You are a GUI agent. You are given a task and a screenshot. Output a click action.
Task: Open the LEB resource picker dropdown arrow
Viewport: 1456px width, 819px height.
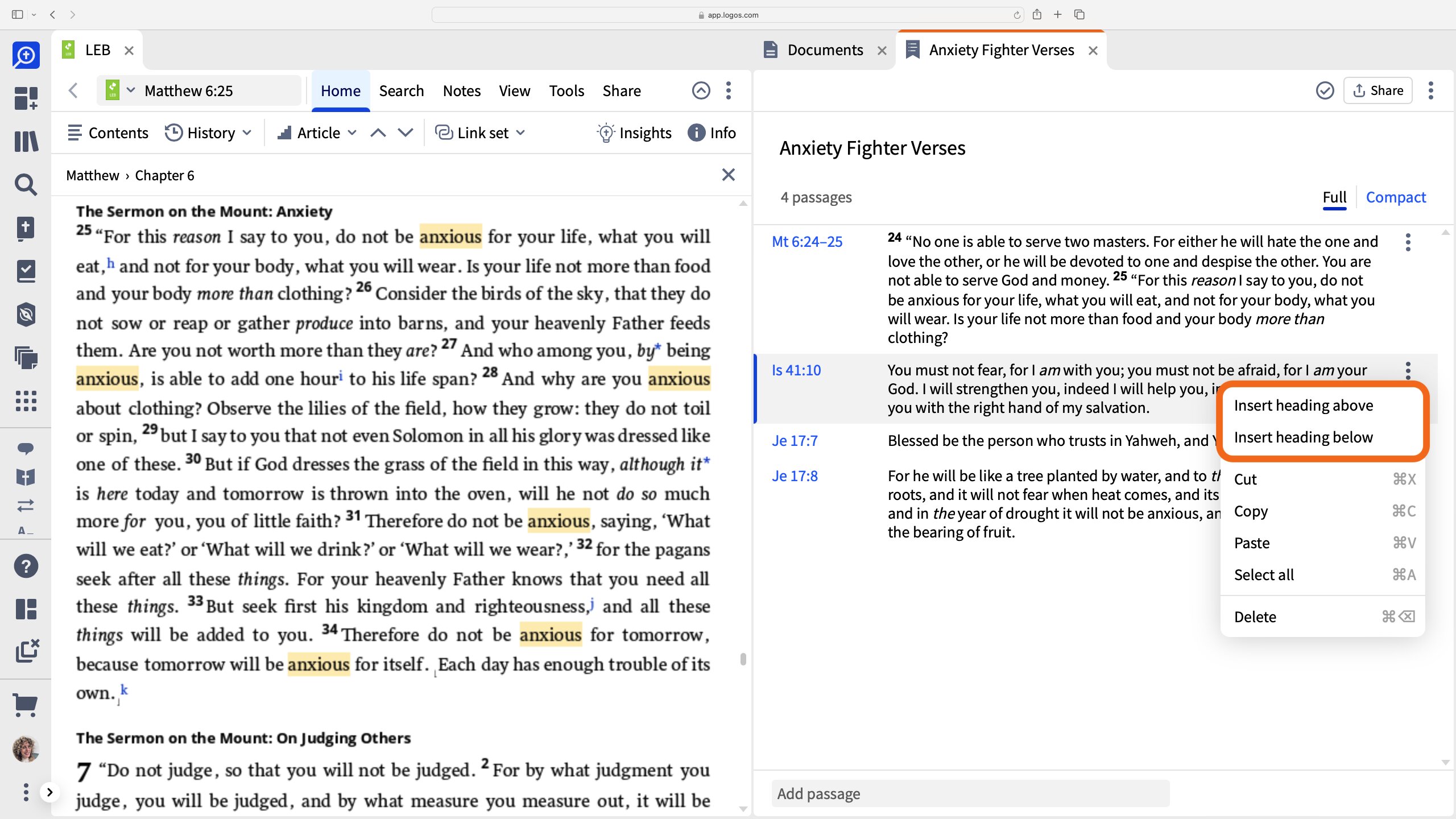tap(131, 90)
